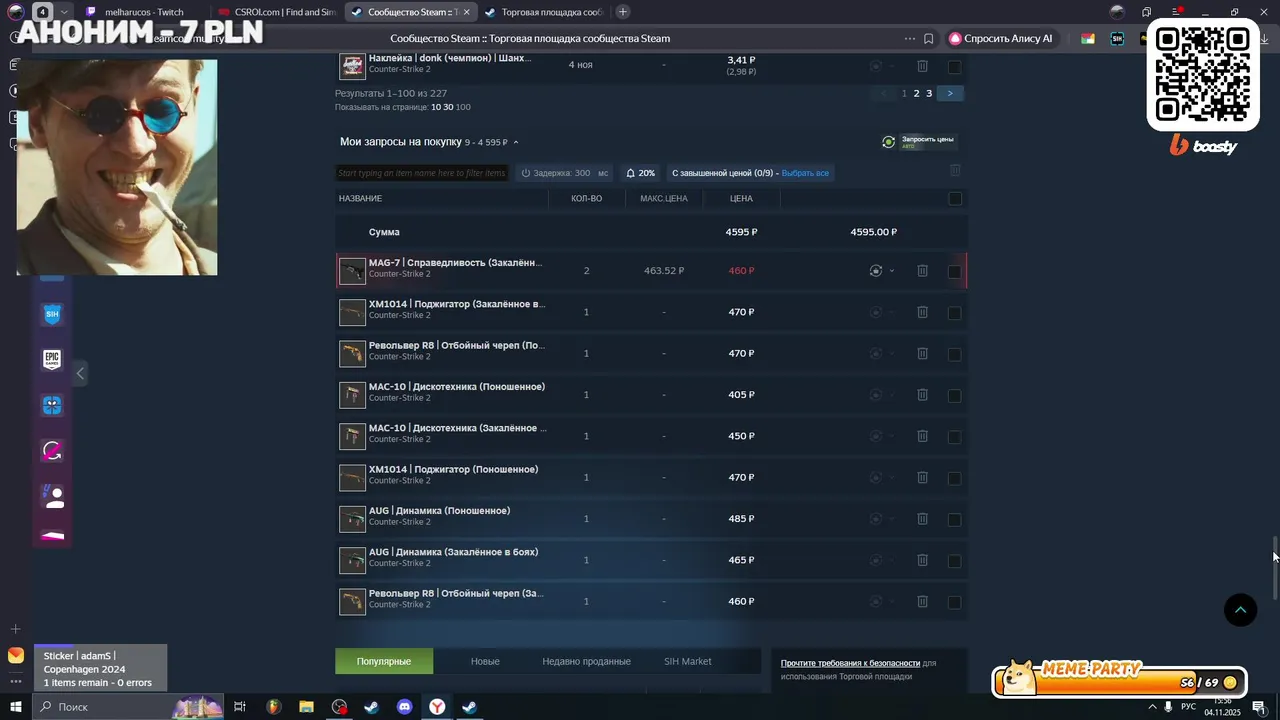Image resolution: width=1280 pixels, height=720 pixels.
Task: Switch to the CSROI.com browser tab
Action: 275,12
